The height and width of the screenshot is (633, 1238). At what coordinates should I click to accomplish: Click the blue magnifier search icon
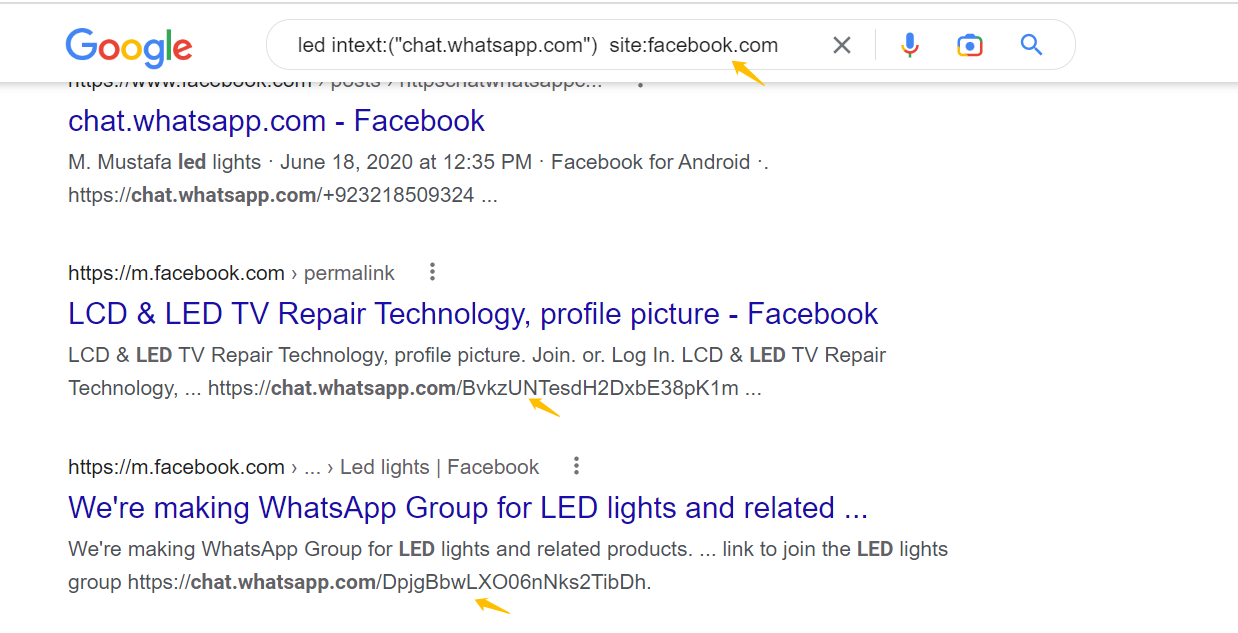[x=1031, y=45]
